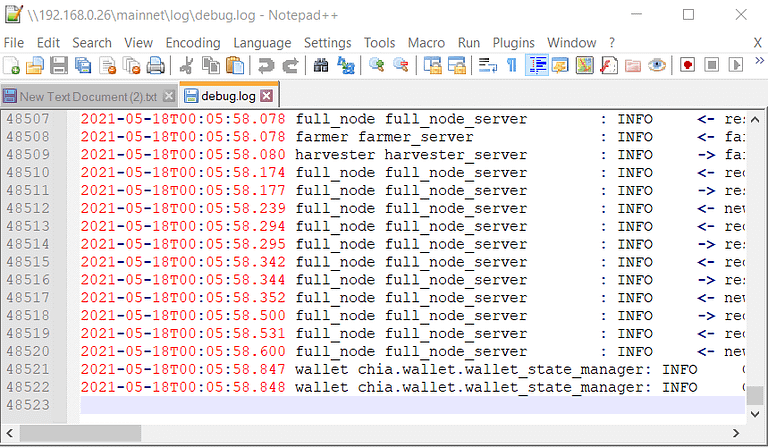Zoom out with magnifier minus icon
The width and height of the screenshot is (768, 448).
(401, 65)
